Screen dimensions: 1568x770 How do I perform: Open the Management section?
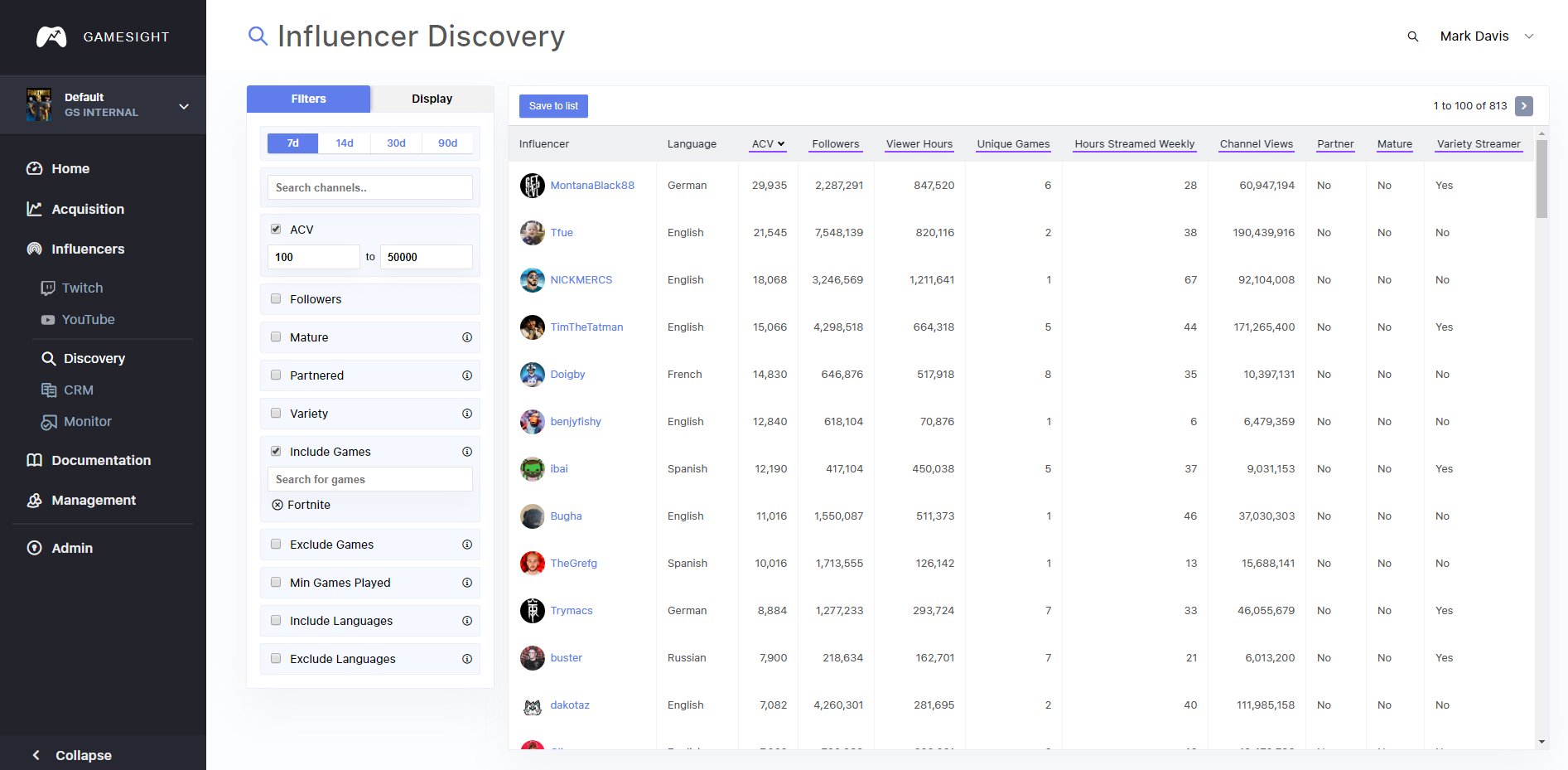click(81, 500)
